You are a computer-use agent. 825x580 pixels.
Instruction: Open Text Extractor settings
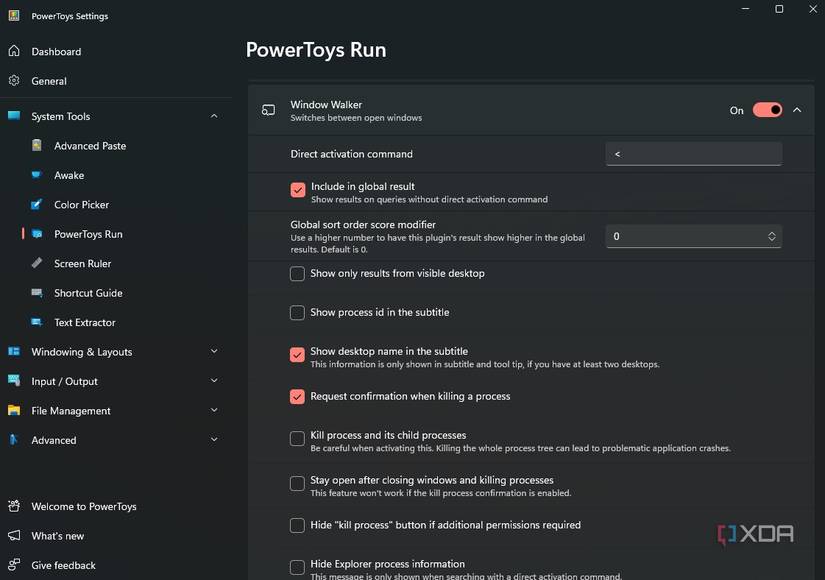point(85,322)
